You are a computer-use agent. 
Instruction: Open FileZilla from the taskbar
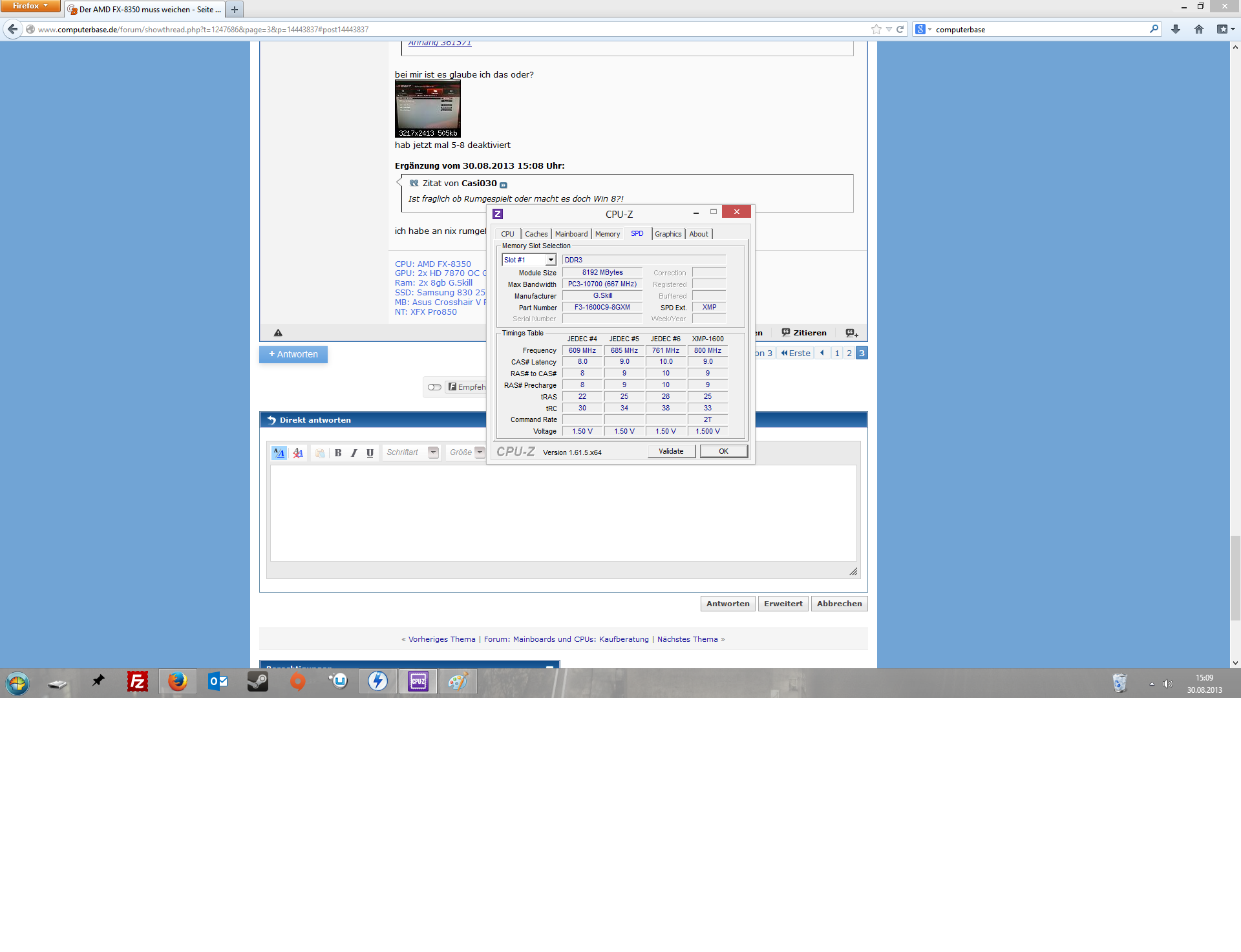pos(138,681)
